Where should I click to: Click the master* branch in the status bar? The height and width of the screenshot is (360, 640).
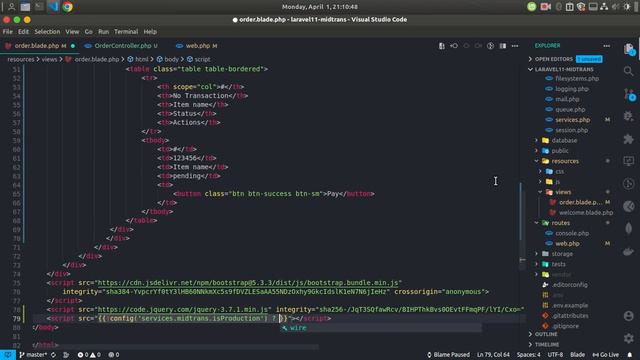[x=33, y=355]
